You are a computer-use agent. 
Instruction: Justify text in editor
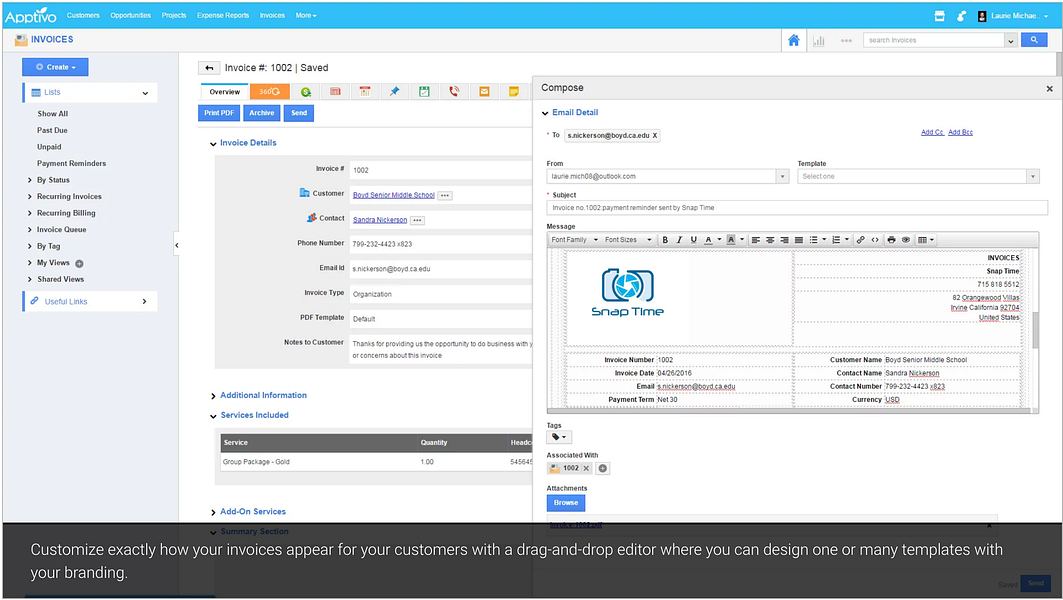(799, 240)
